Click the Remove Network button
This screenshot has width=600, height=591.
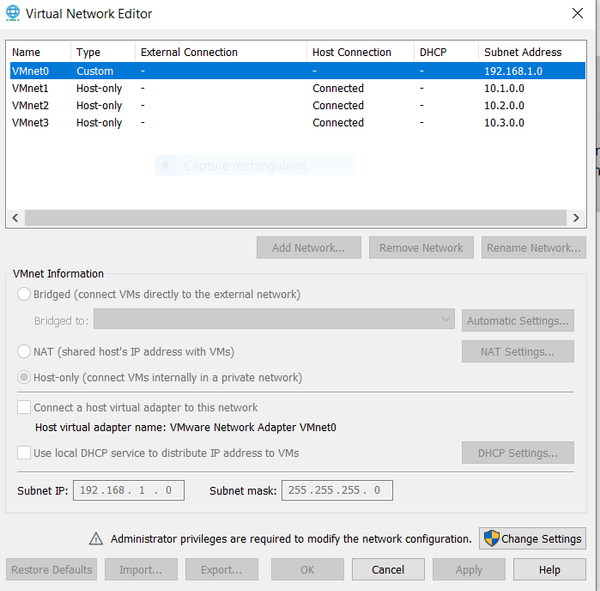pos(421,248)
